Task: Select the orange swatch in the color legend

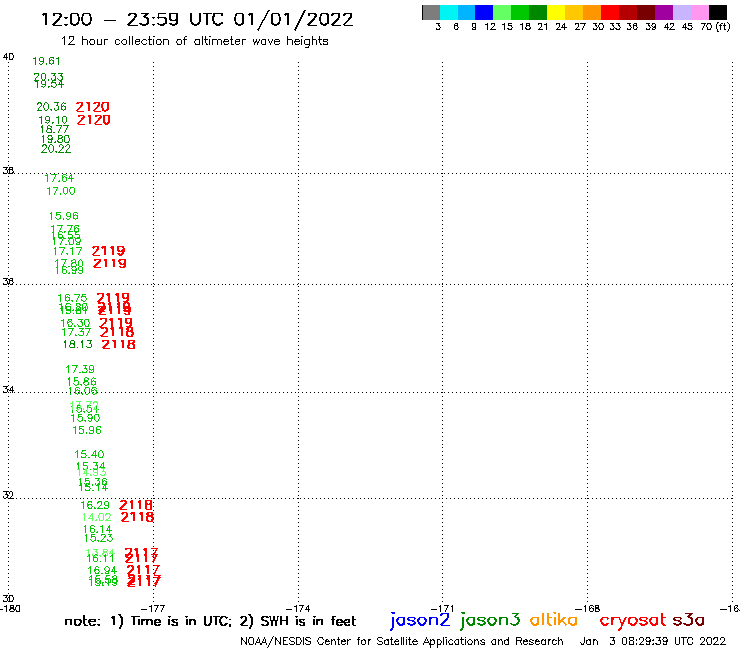Action: point(592,12)
